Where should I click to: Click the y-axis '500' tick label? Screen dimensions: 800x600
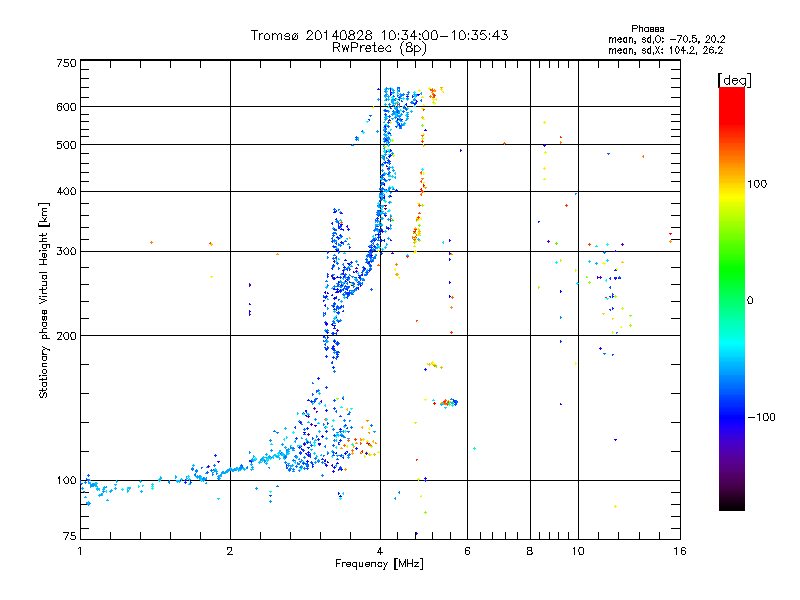66,145
